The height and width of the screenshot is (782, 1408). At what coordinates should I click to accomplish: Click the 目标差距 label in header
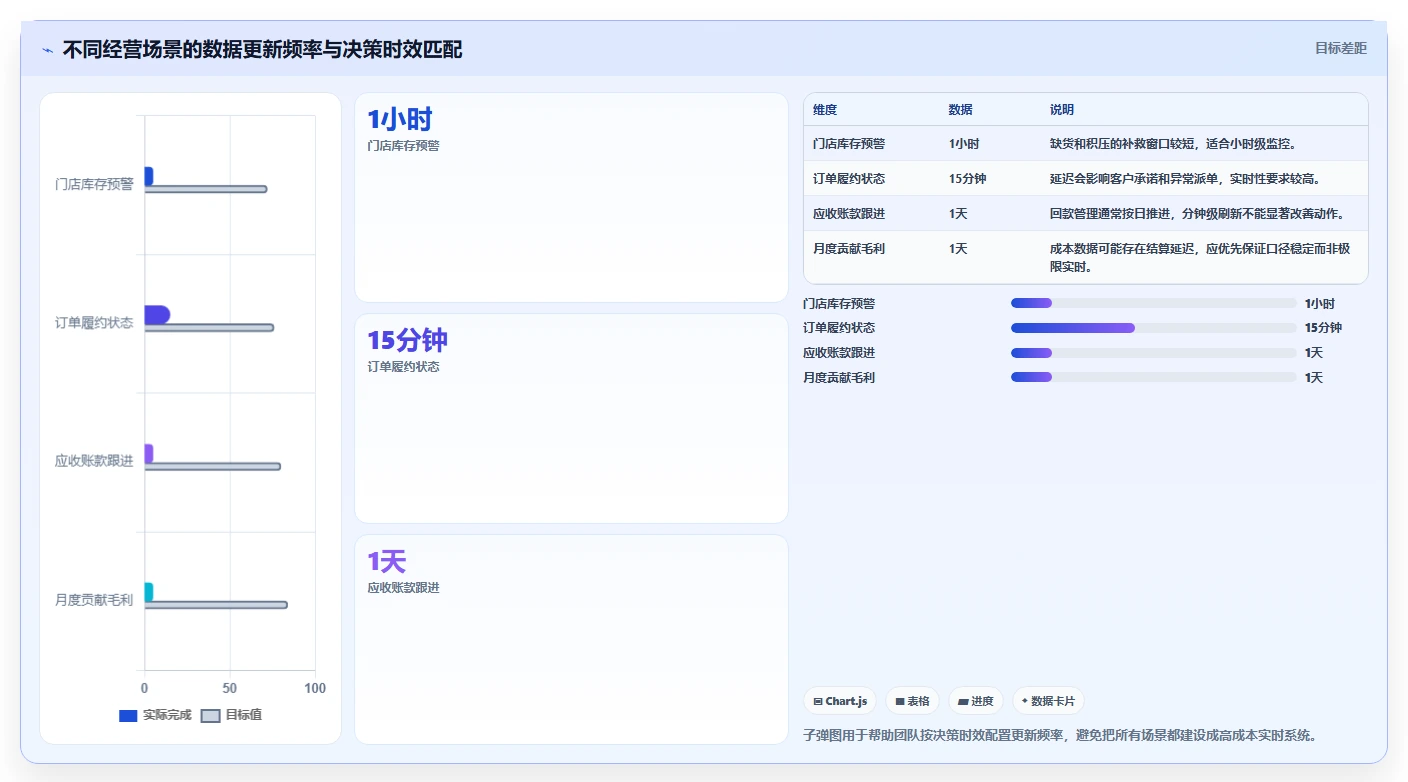(1340, 48)
